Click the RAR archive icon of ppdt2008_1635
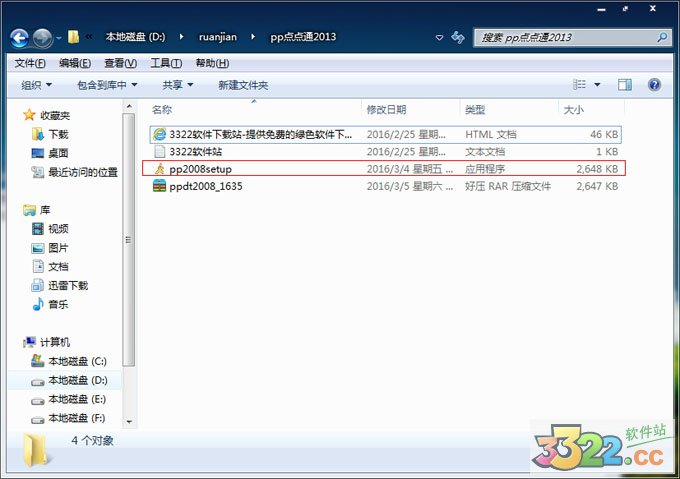The width and height of the screenshot is (680, 479). pos(160,186)
